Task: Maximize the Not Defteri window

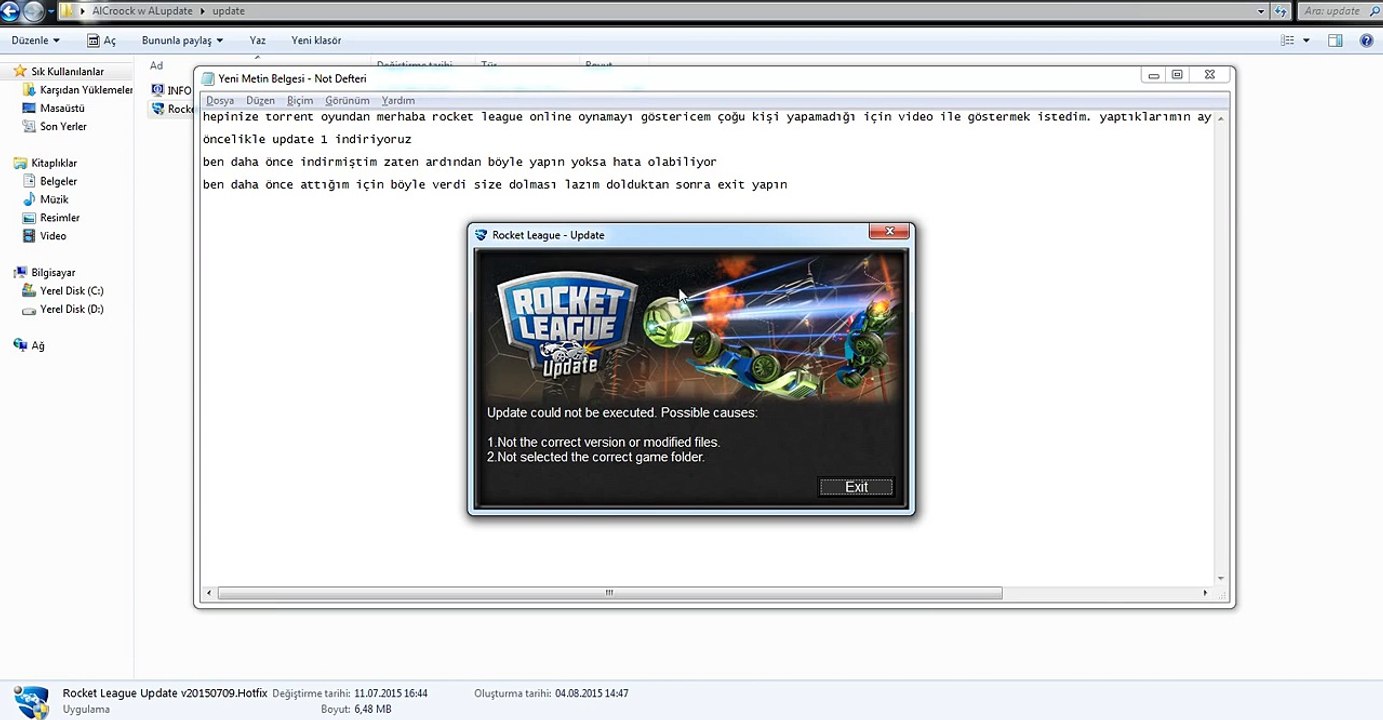Action: point(1178,75)
